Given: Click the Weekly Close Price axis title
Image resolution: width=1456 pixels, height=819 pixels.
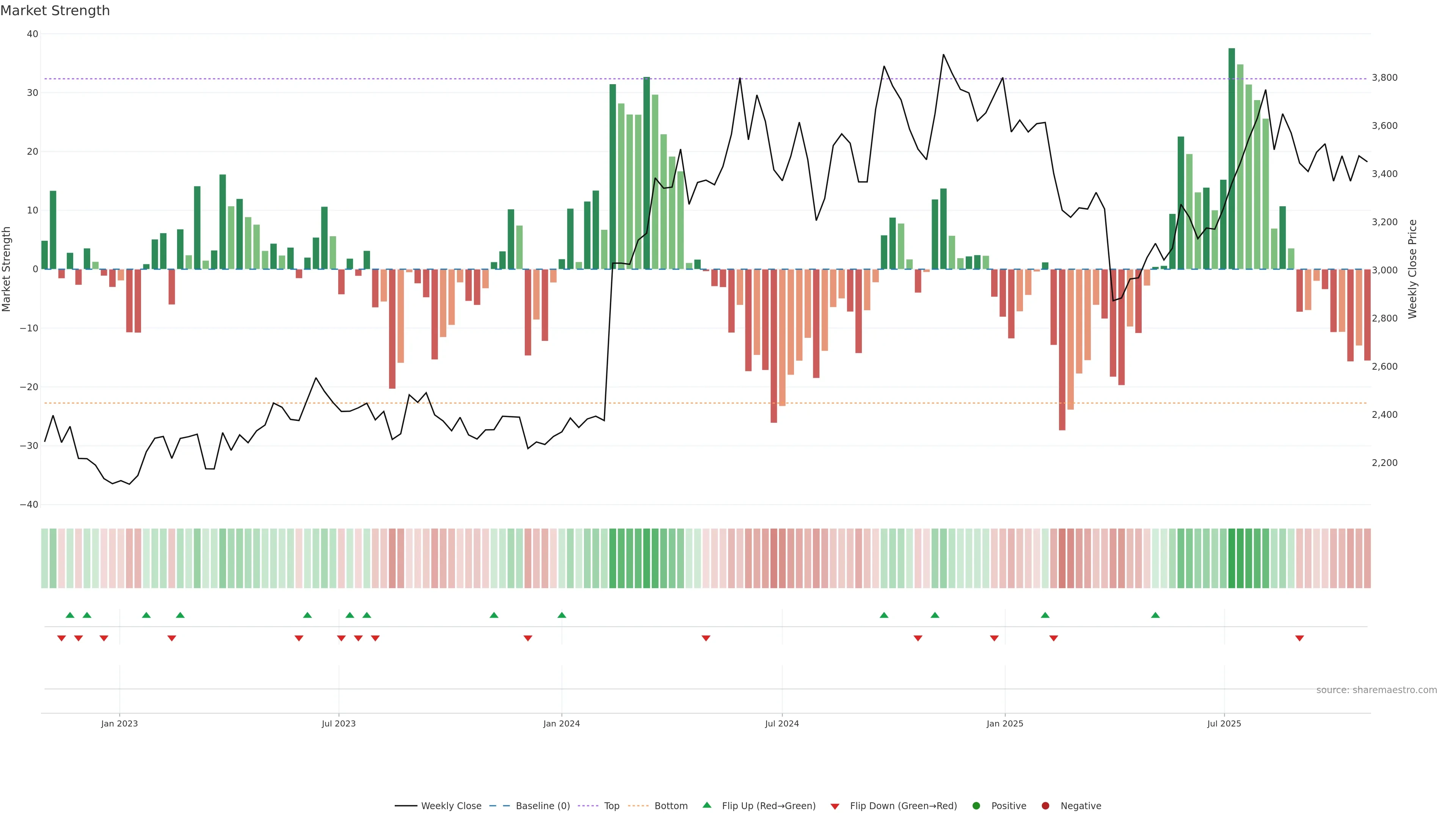Looking at the screenshot, I should click(x=1412, y=269).
